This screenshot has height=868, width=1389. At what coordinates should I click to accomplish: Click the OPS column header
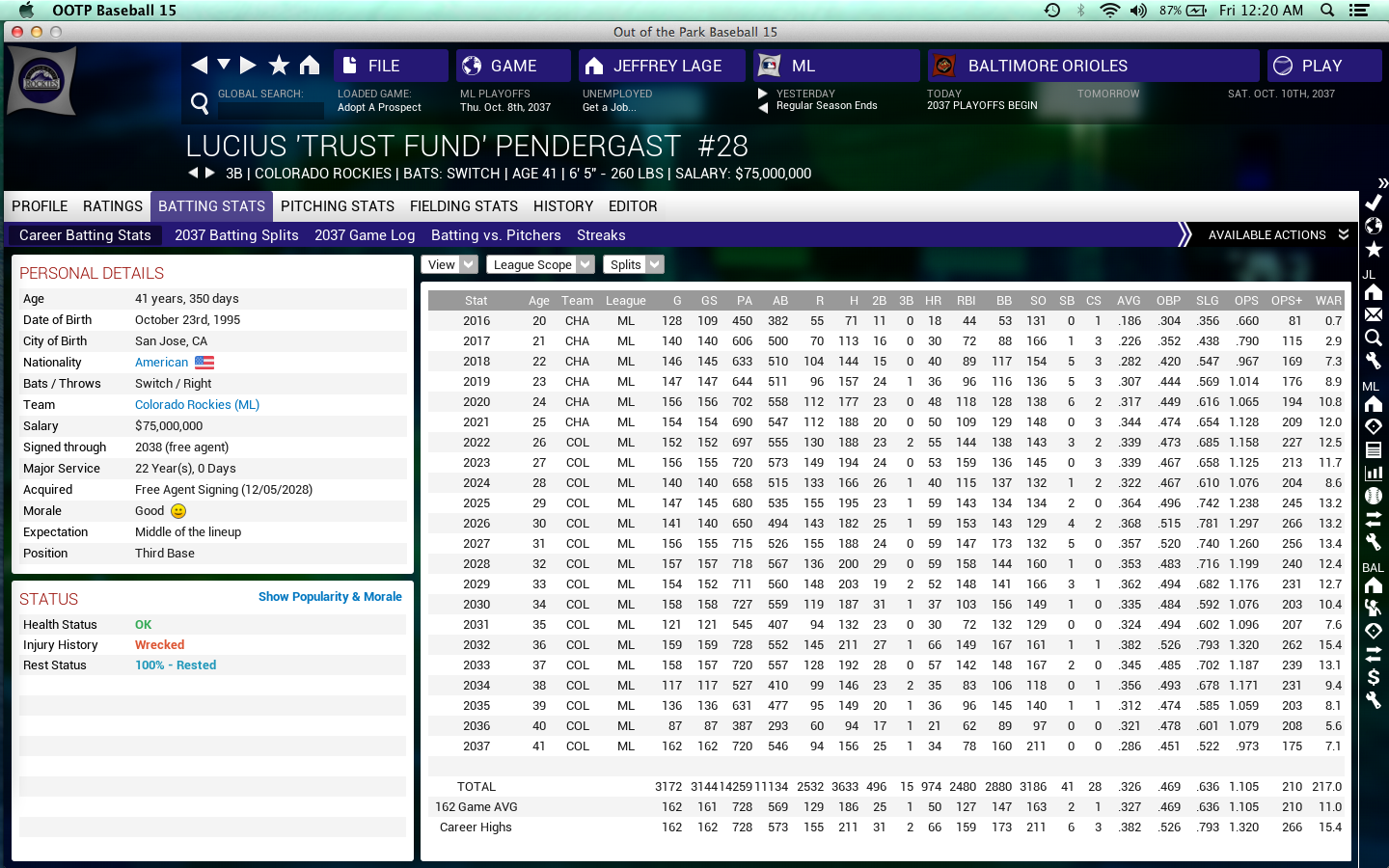[1246, 301]
